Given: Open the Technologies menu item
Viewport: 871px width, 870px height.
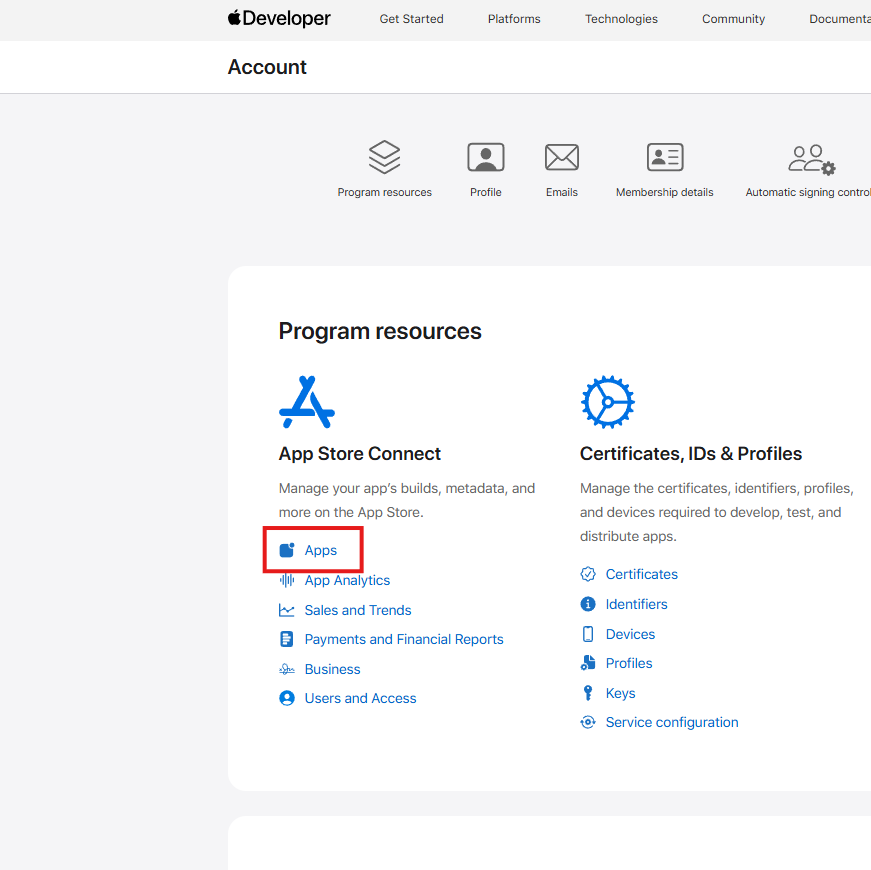Looking at the screenshot, I should (621, 19).
